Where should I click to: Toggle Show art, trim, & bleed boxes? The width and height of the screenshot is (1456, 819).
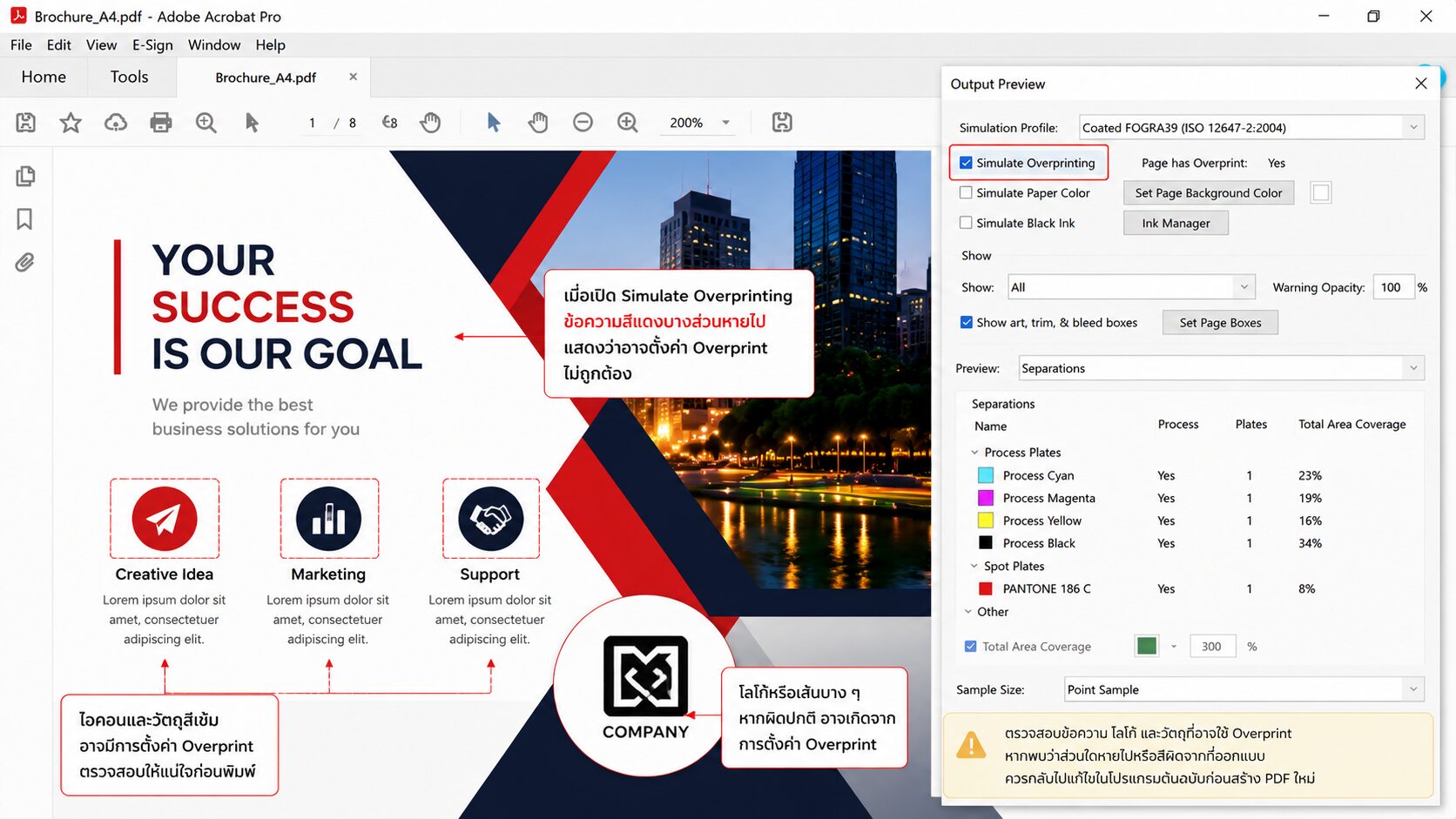pos(966,322)
